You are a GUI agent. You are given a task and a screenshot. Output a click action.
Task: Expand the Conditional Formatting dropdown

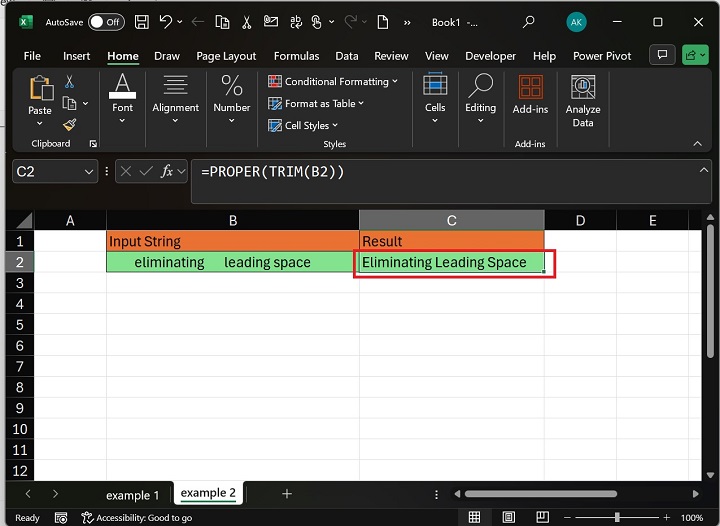333,81
